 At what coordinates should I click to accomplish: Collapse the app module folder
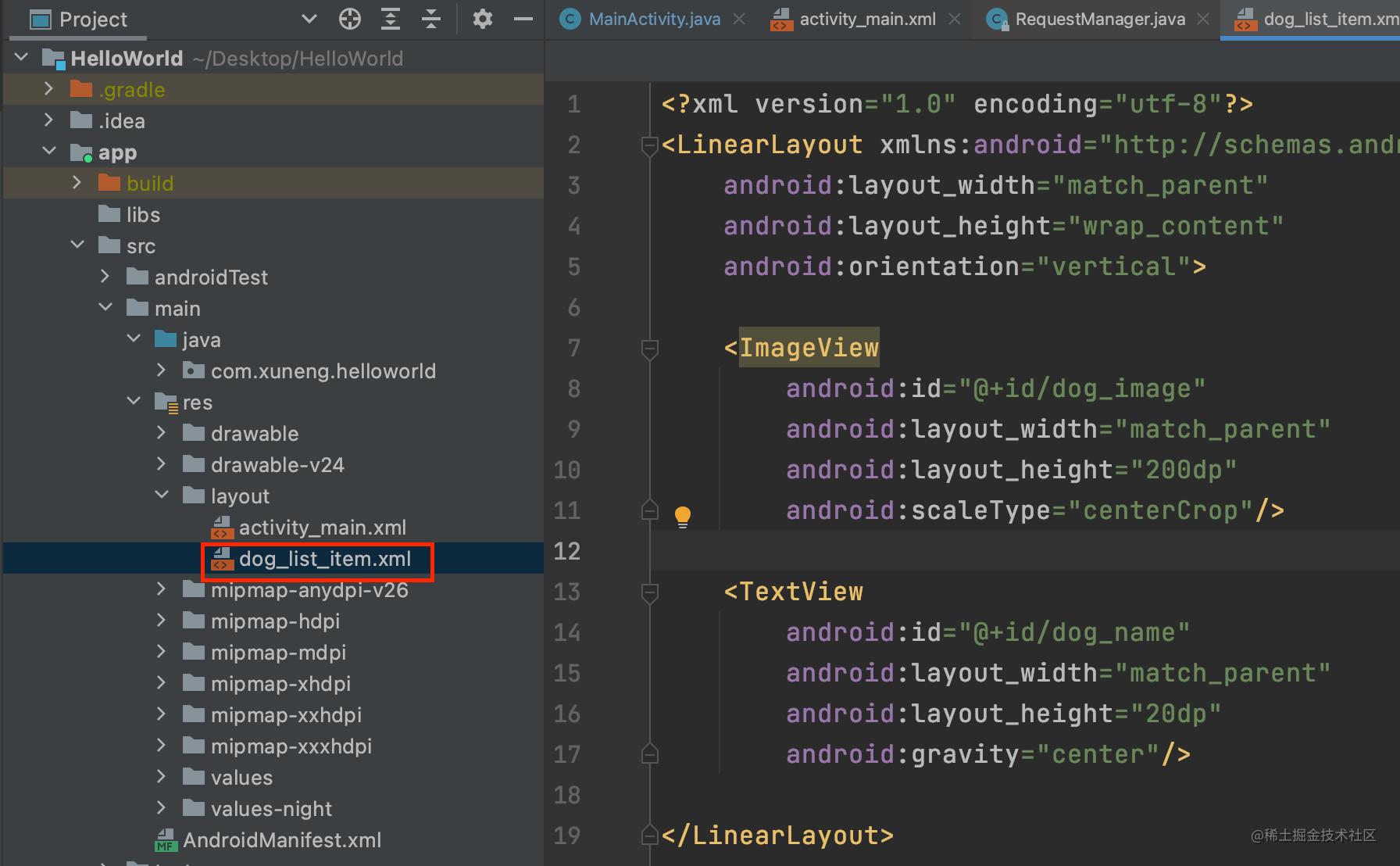pyautogui.click(x=49, y=152)
